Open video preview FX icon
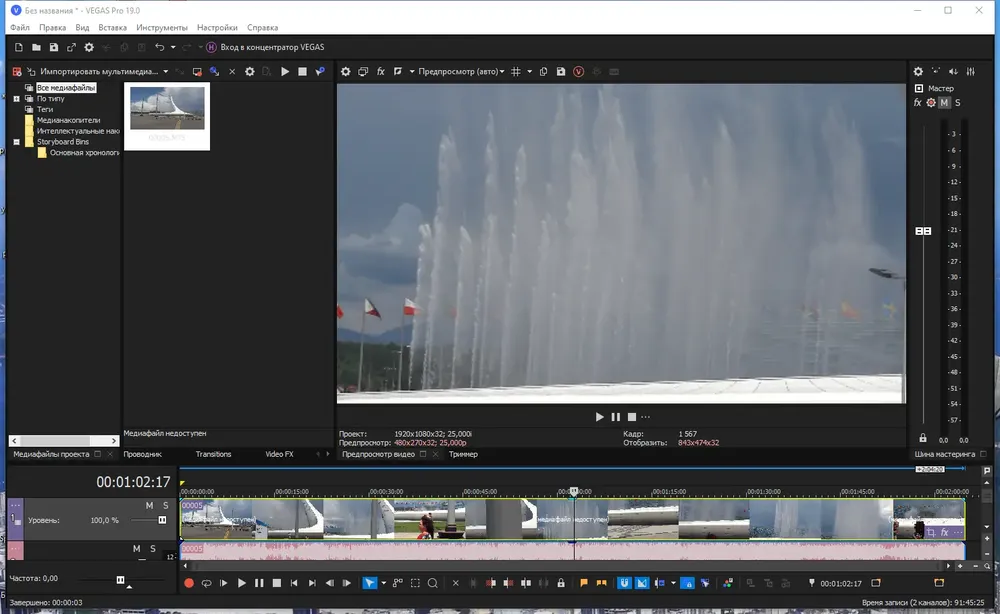 click(381, 71)
